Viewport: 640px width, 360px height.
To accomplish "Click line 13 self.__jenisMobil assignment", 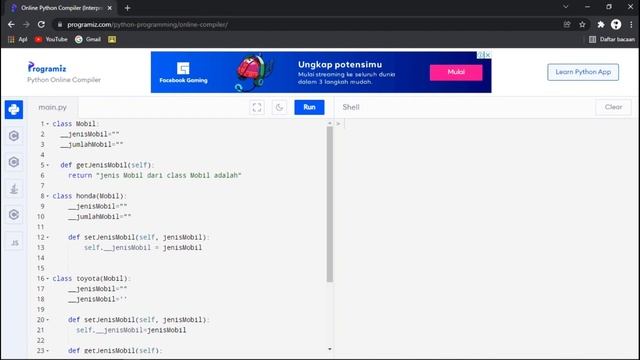I will (x=143, y=247).
